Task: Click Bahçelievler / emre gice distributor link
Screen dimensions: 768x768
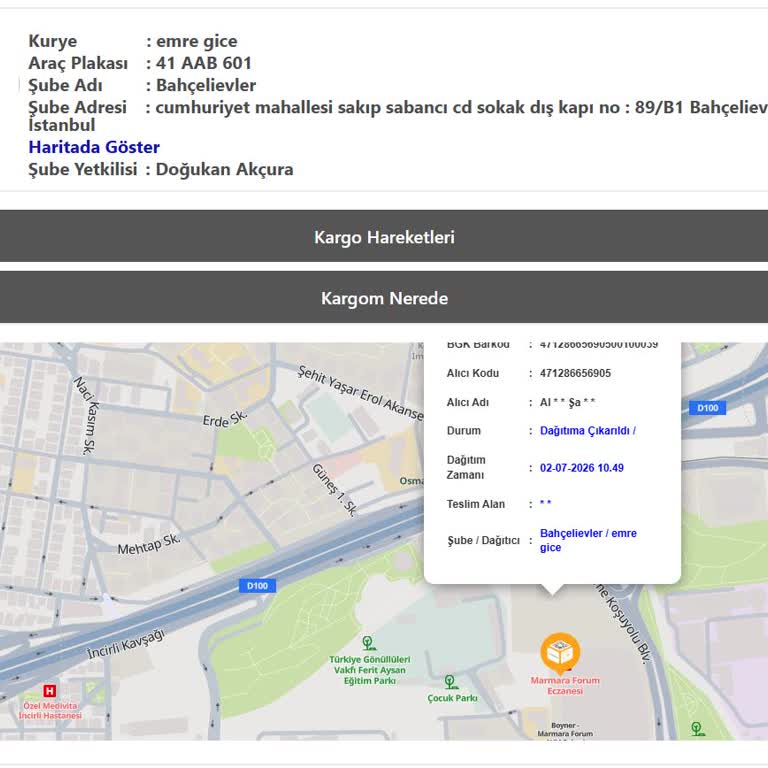Action: pyautogui.click(x=588, y=540)
